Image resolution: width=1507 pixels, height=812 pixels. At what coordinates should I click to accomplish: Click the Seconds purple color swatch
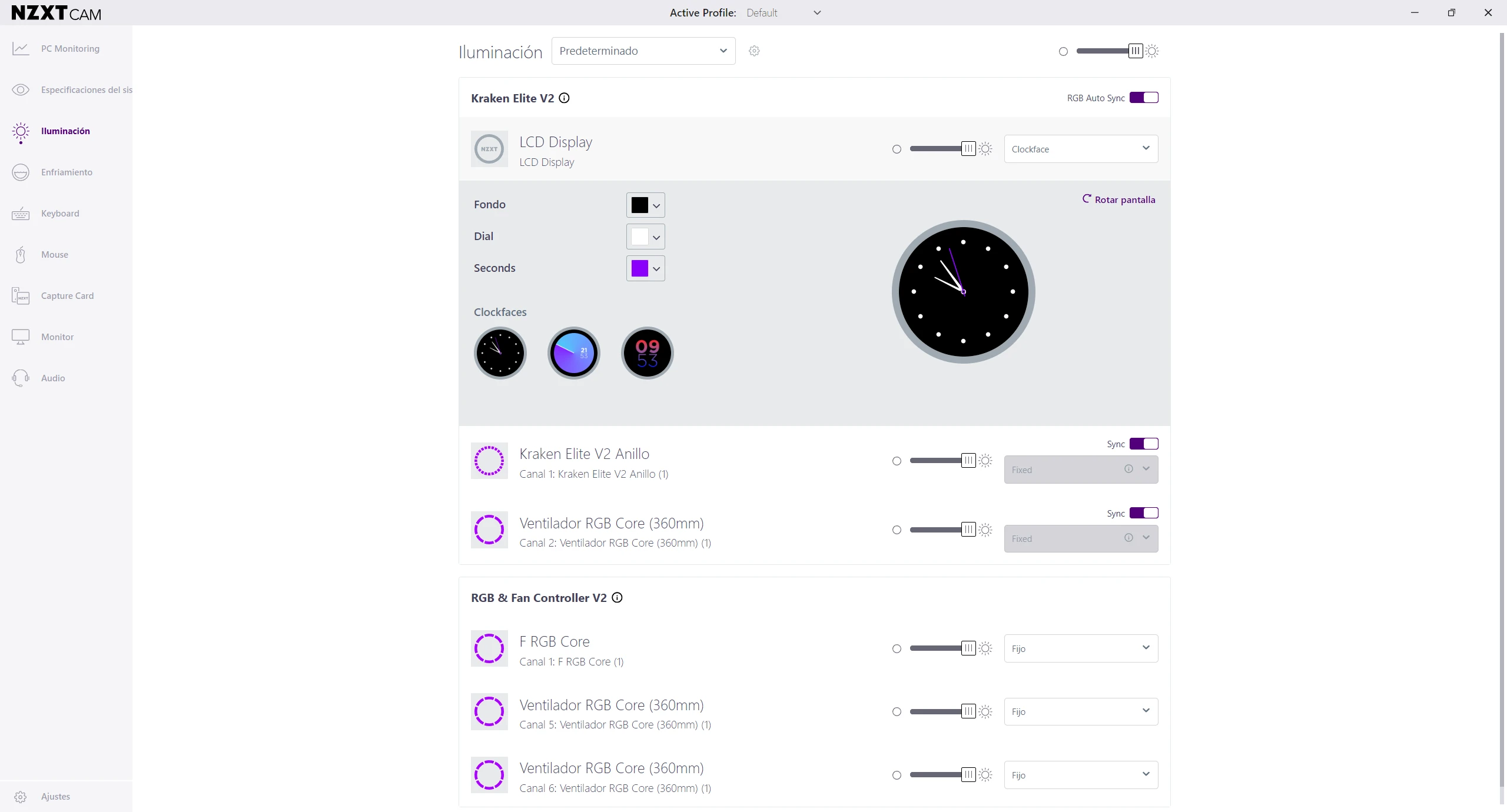pyautogui.click(x=639, y=268)
